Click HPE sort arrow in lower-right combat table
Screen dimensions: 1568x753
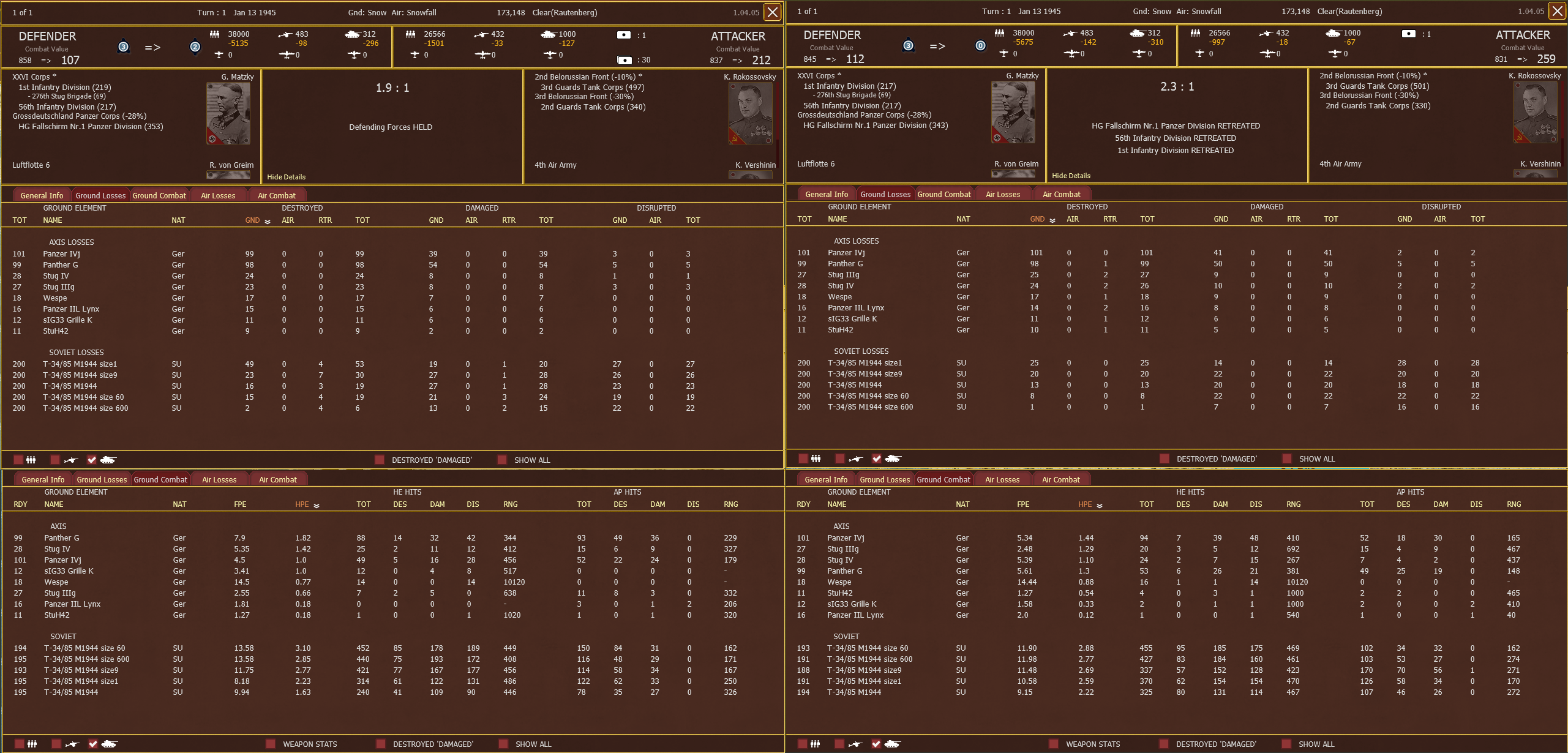click(x=1100, y=506)
